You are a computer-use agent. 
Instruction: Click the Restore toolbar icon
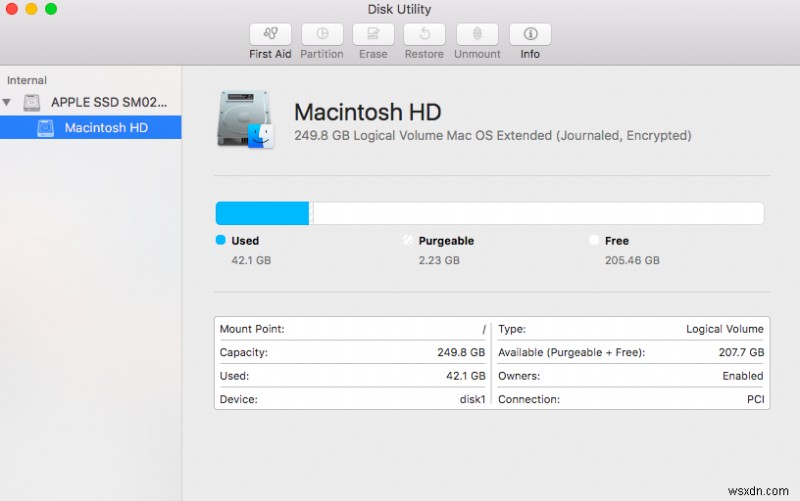point(424,34)
